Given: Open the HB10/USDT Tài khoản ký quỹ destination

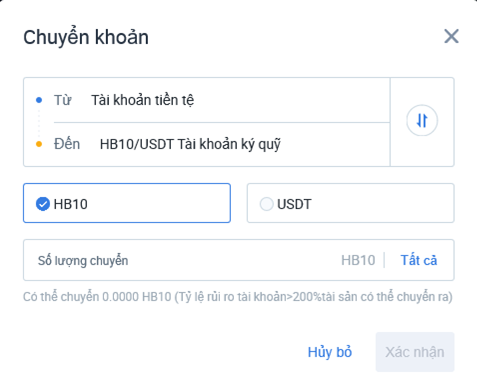Looking at the screenshot, I should (190, 144).
